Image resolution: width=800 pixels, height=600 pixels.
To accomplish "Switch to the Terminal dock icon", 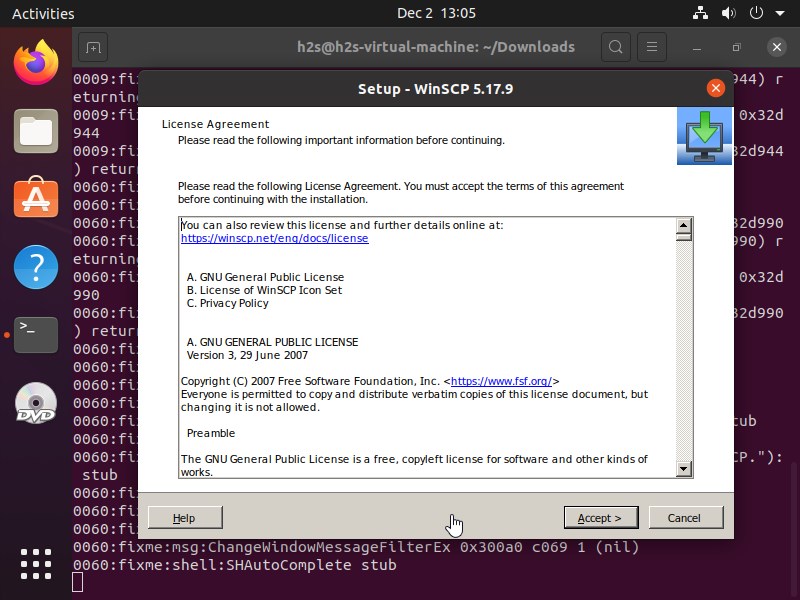I will pyautogui.click(x=36, y=335).
